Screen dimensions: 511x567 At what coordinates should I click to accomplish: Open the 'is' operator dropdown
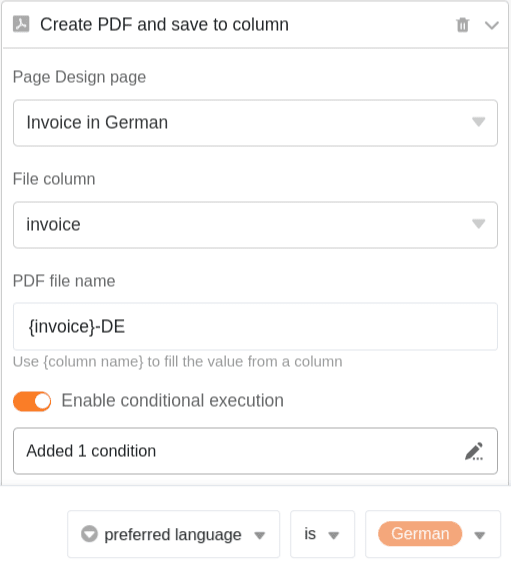[x=322, y=534]
